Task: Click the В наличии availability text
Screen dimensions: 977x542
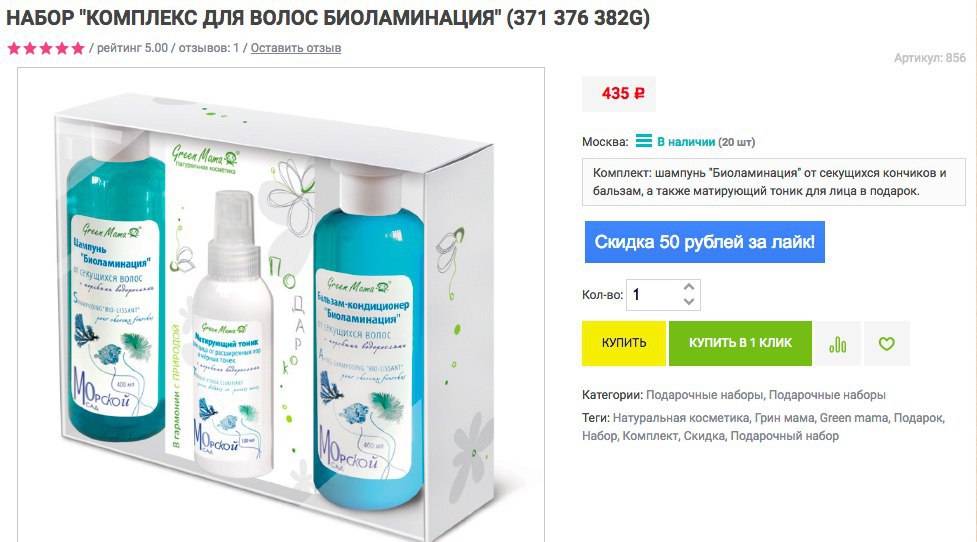Action: tap(686, 142)
